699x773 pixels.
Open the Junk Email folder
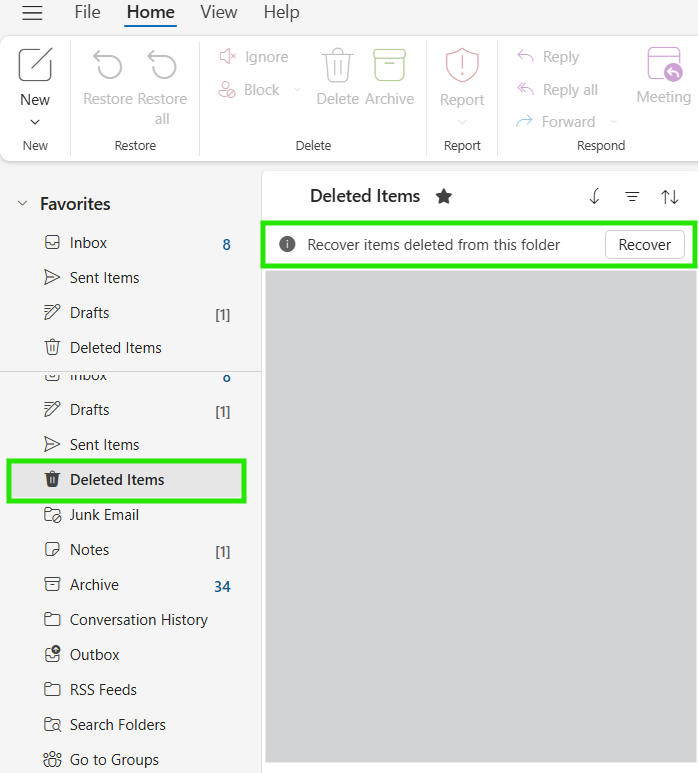point(131,515)
